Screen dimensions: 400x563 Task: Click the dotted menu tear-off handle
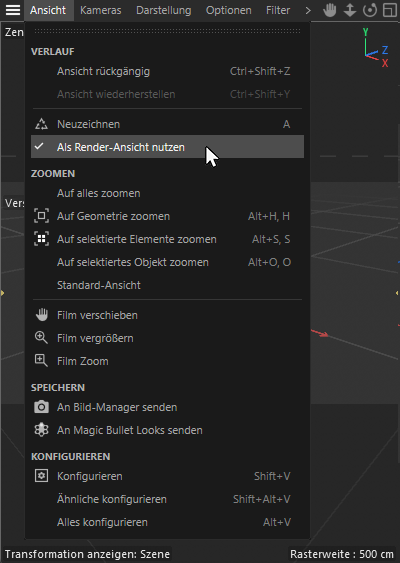click(x=167, y=32)
